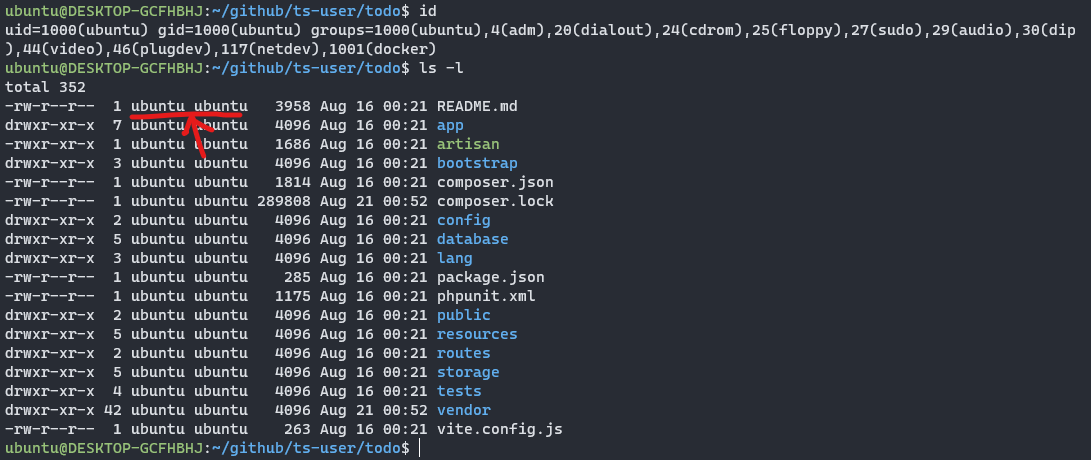Click the vendor directory entry
The image size is (1091, 460).
click(463, 410)
